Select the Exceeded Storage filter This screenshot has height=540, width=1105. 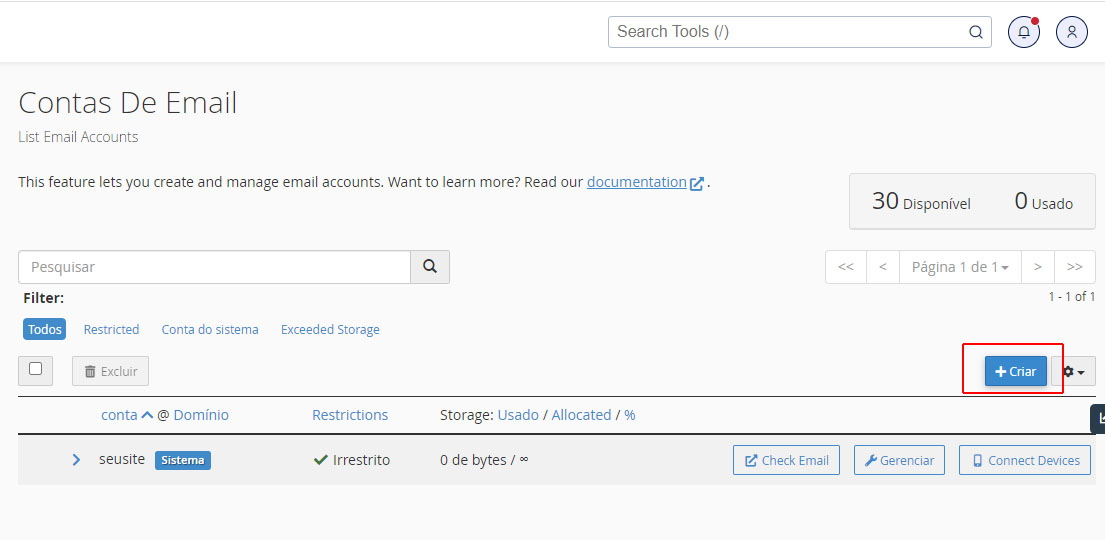coord(330,329)
